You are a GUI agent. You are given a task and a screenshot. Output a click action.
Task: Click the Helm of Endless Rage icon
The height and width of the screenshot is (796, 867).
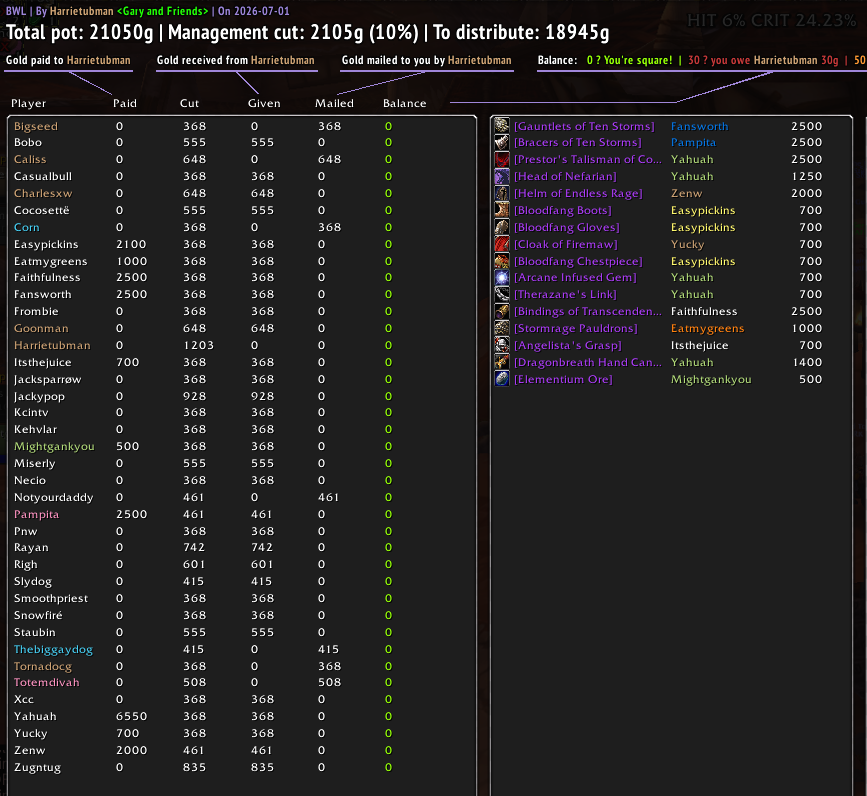click(502, 193)
